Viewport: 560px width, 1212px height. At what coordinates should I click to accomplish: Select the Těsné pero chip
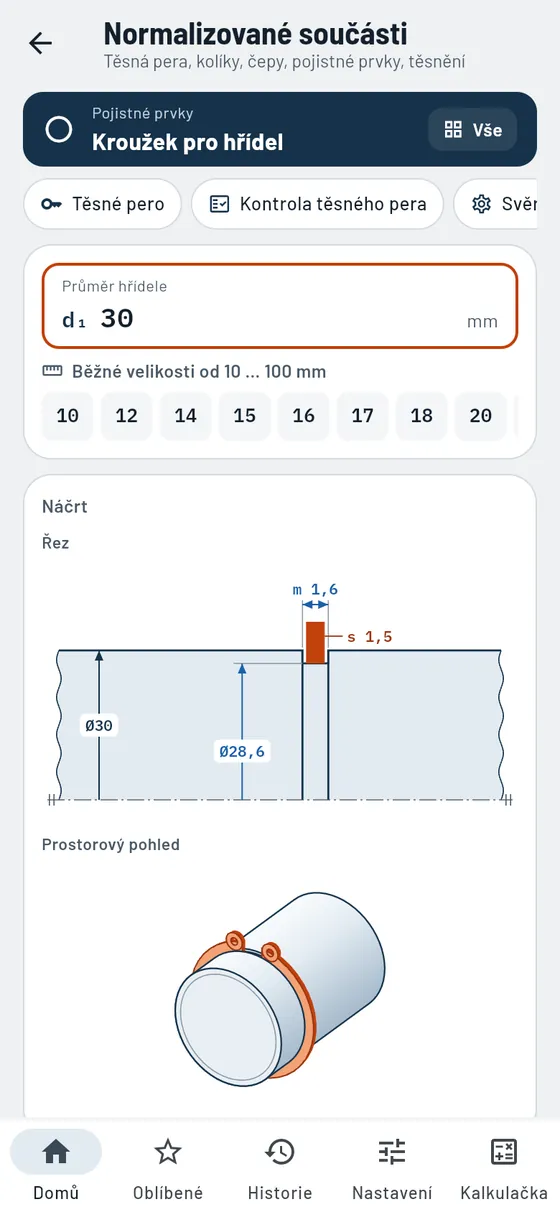(x=102, y=204)
